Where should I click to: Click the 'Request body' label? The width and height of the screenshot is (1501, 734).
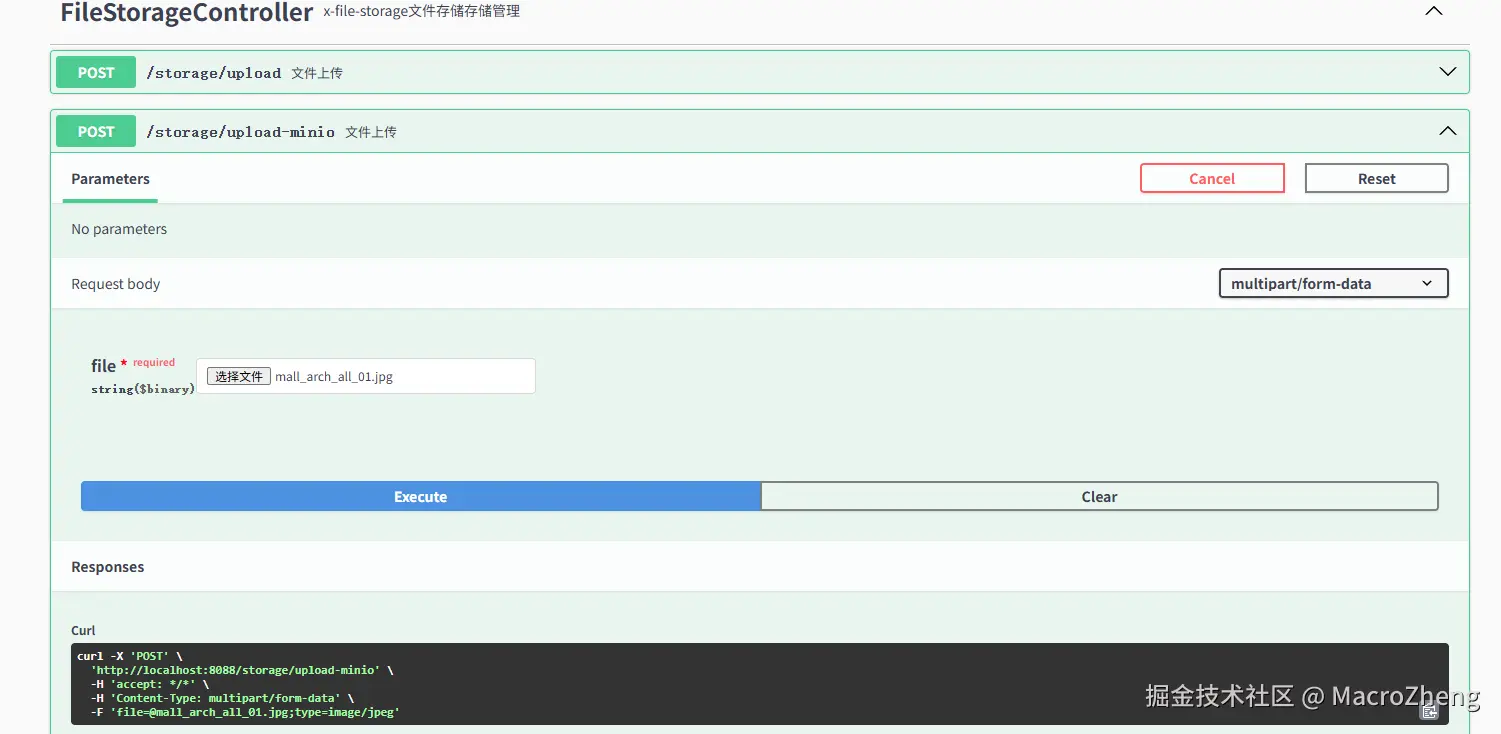pyautogui.click(x=116, y=284)
